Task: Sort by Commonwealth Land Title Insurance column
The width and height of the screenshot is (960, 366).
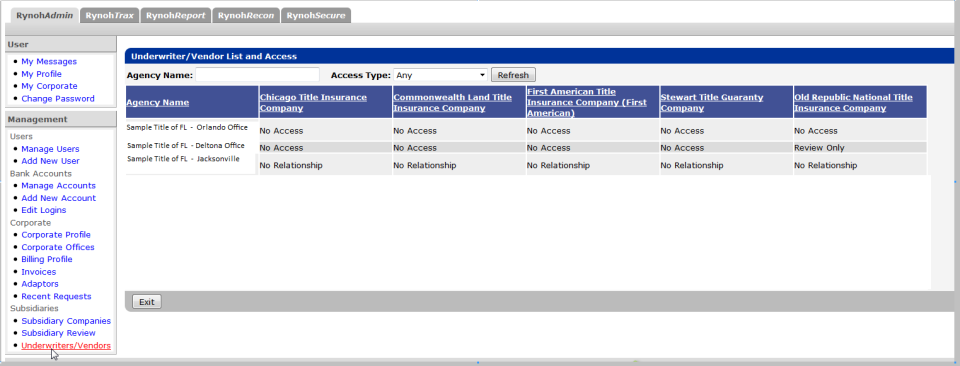Action: pos(452,102)
